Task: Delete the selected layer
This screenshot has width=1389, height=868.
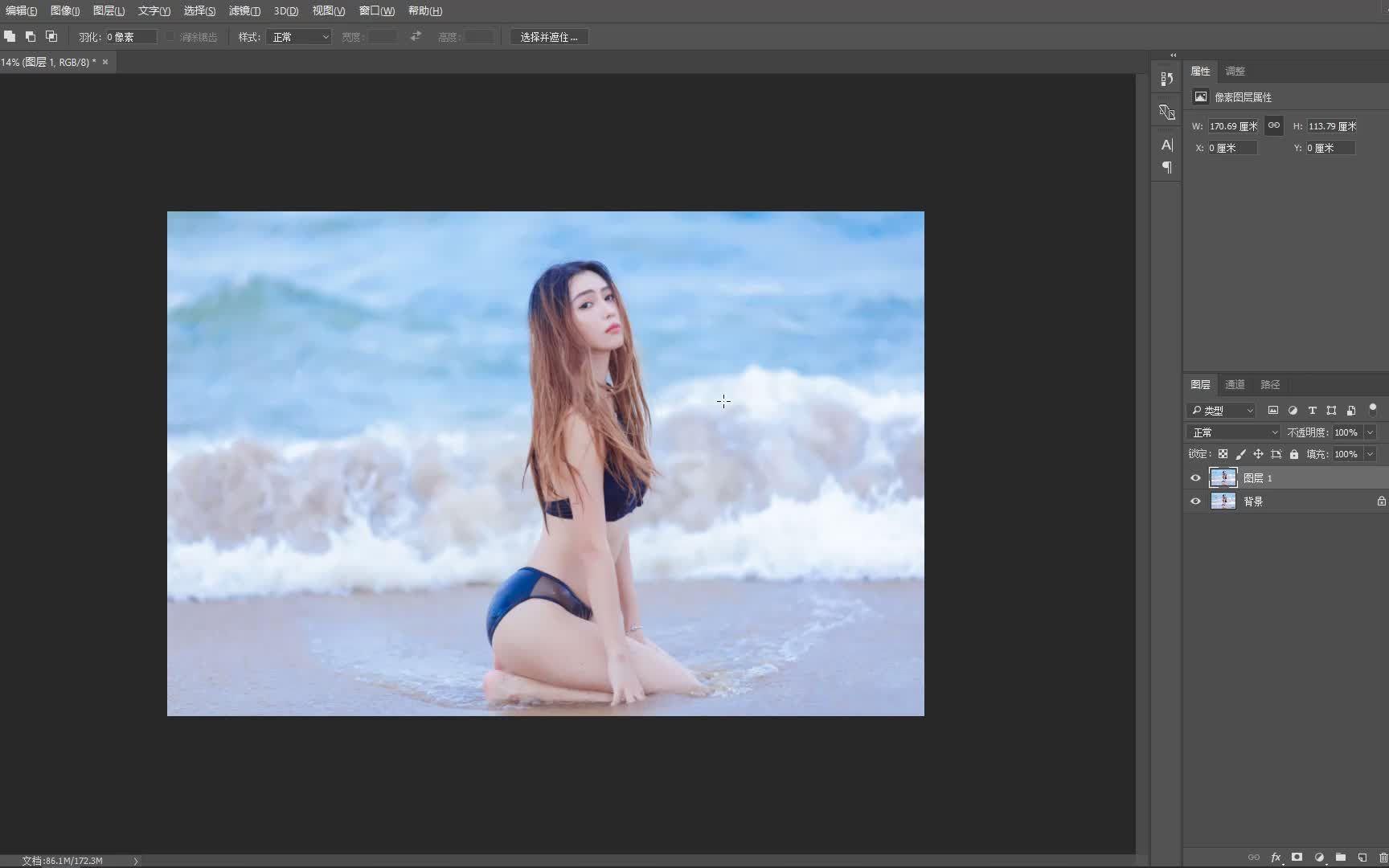Action: (1383, 858)
